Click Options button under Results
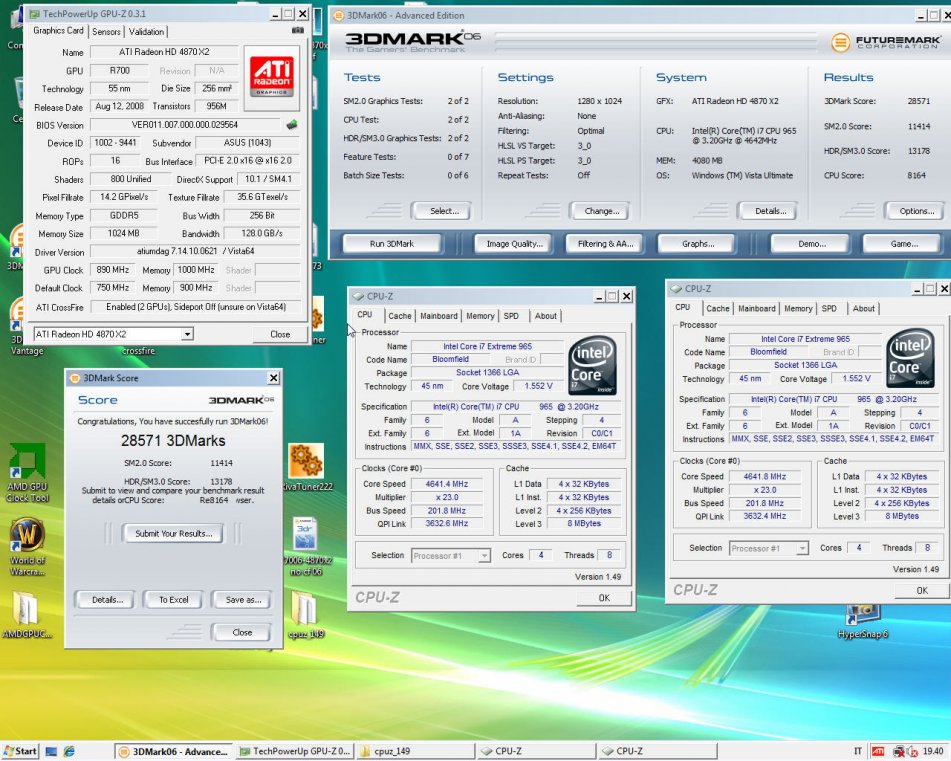 [916, 211]
